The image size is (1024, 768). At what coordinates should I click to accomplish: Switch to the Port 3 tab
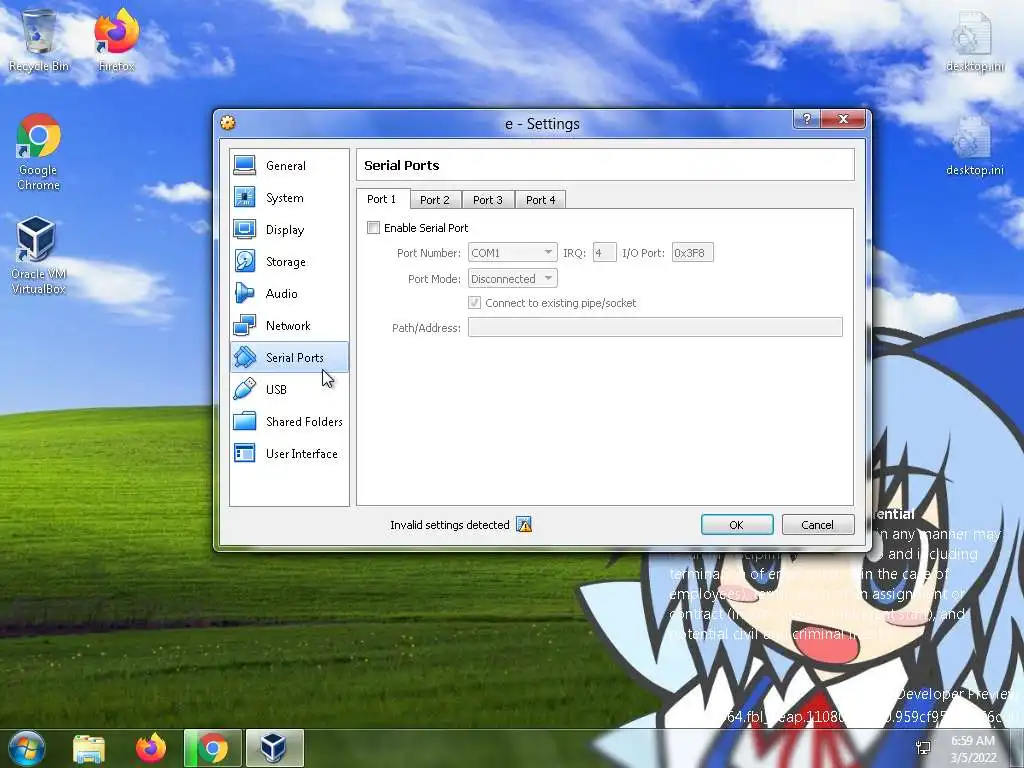pyautogui.click(x=488, y=200)
